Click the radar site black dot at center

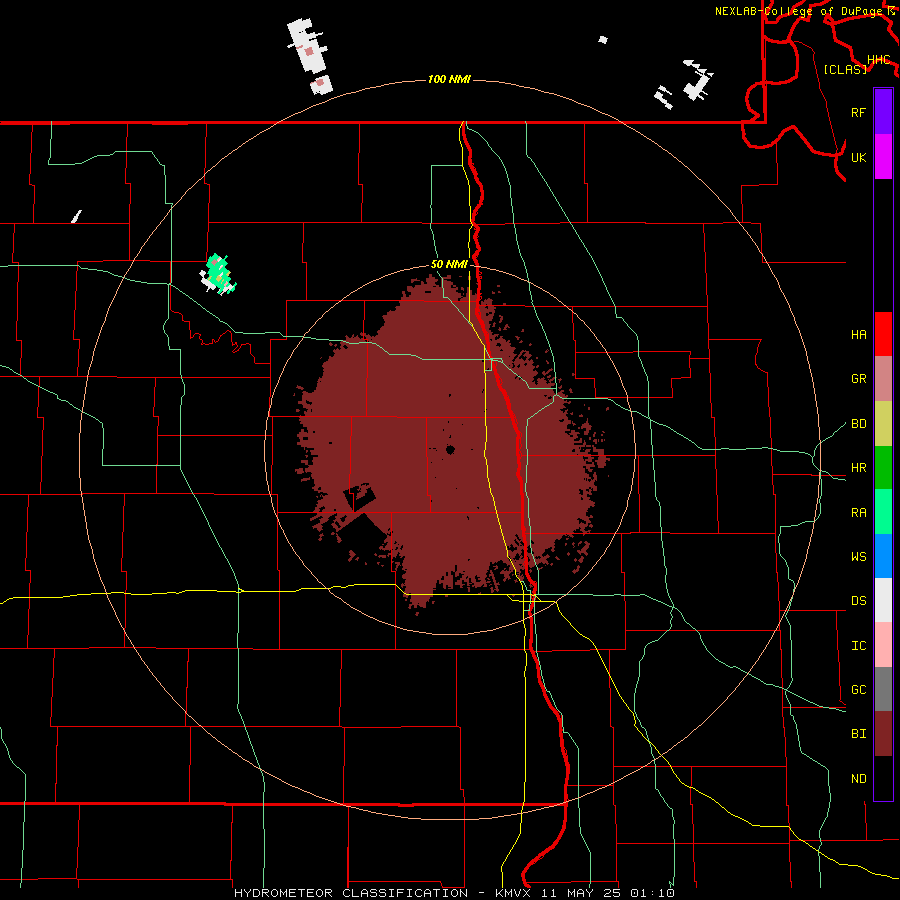pyautogui.click(x=450, y=449)
